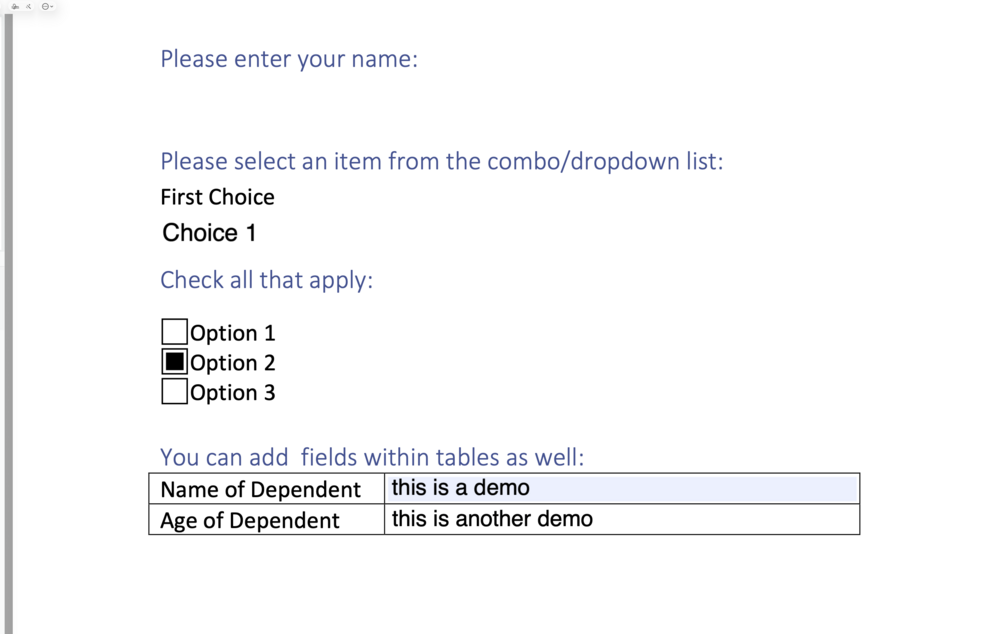Viewport: 1005px width, 634px height.
Task: Check the Option 1 checkbox
Action: (x=174, y=332)
